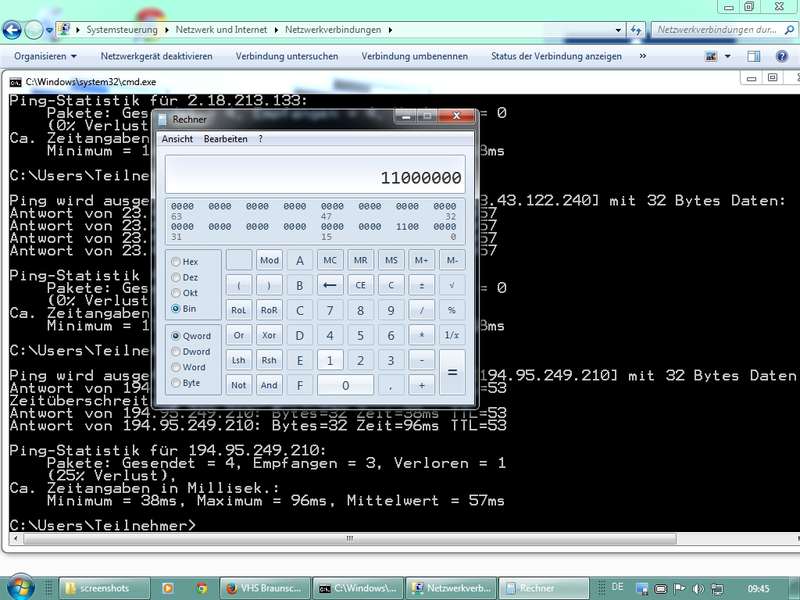Click the divide slash button

tap(421, 310)
